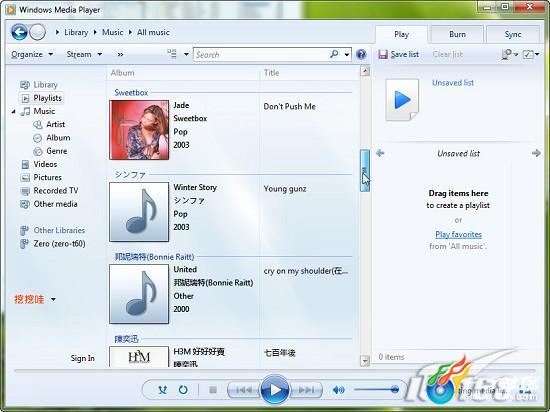The height and width of the screenshot is (412, 550).
Task: Open the Stream dropdown menu
Action: (84, 54)
